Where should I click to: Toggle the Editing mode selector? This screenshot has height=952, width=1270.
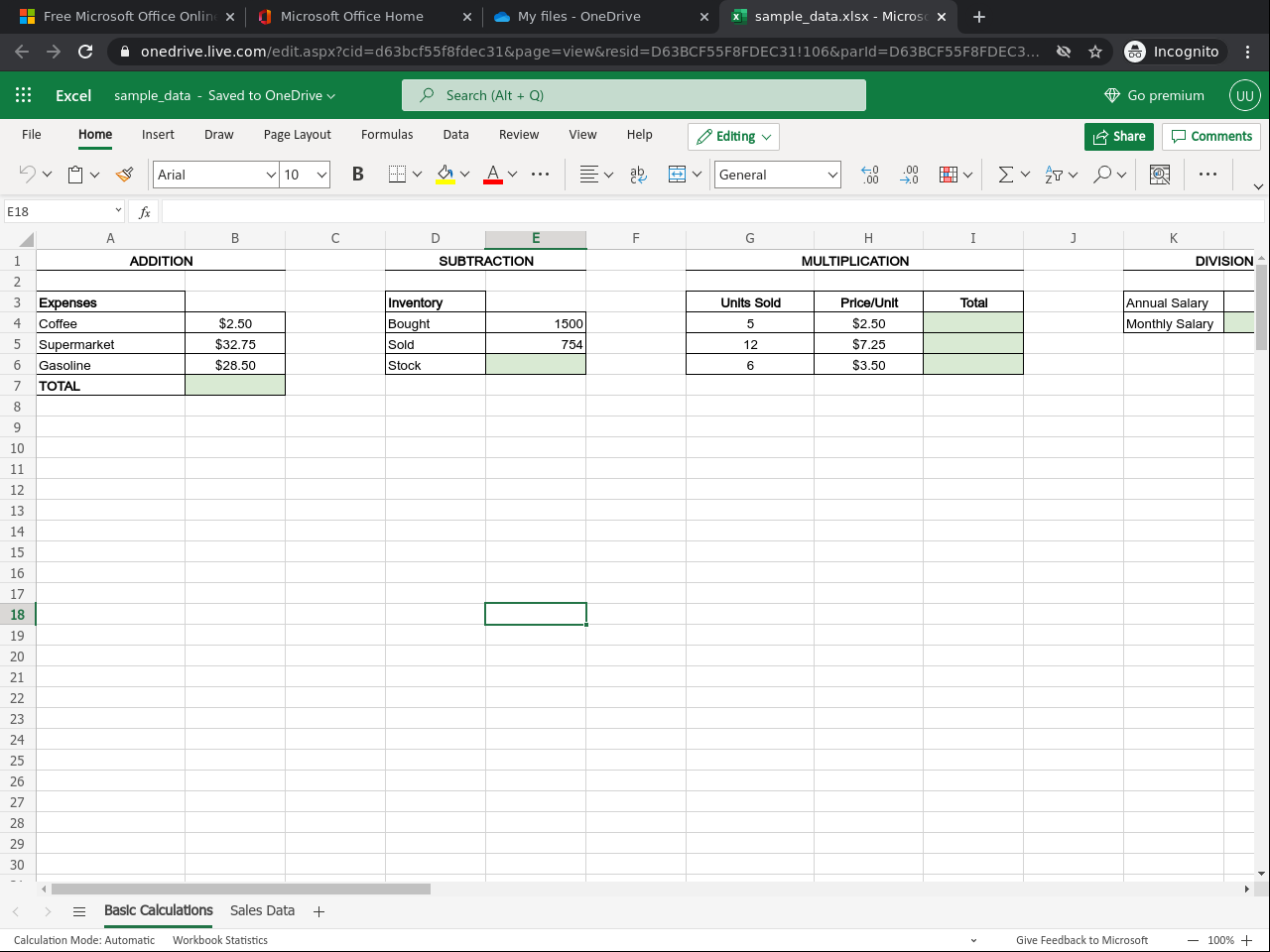(733, 136)
